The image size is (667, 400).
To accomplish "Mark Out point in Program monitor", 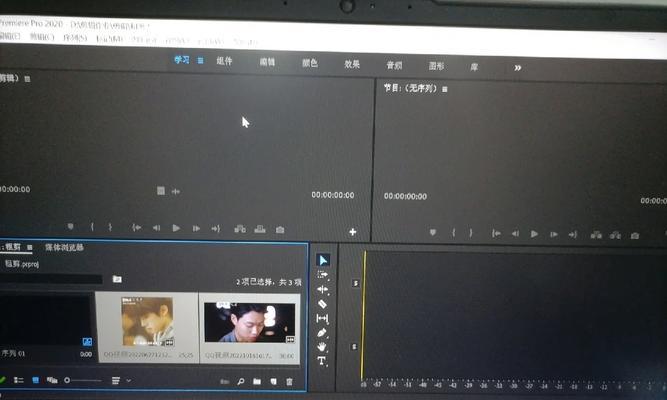I will click(471, 233).
